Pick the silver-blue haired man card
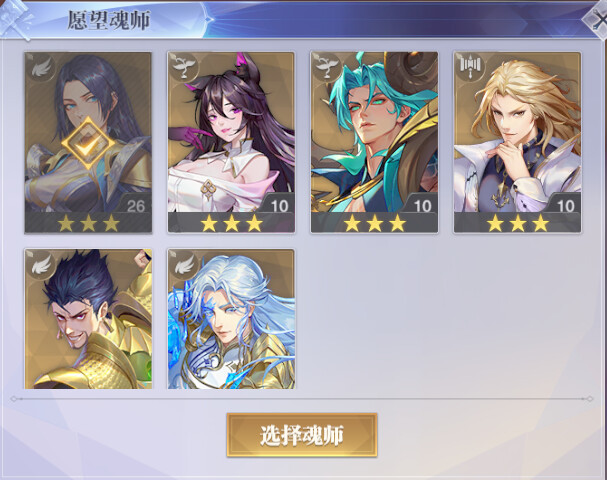 tap(231, 319)
